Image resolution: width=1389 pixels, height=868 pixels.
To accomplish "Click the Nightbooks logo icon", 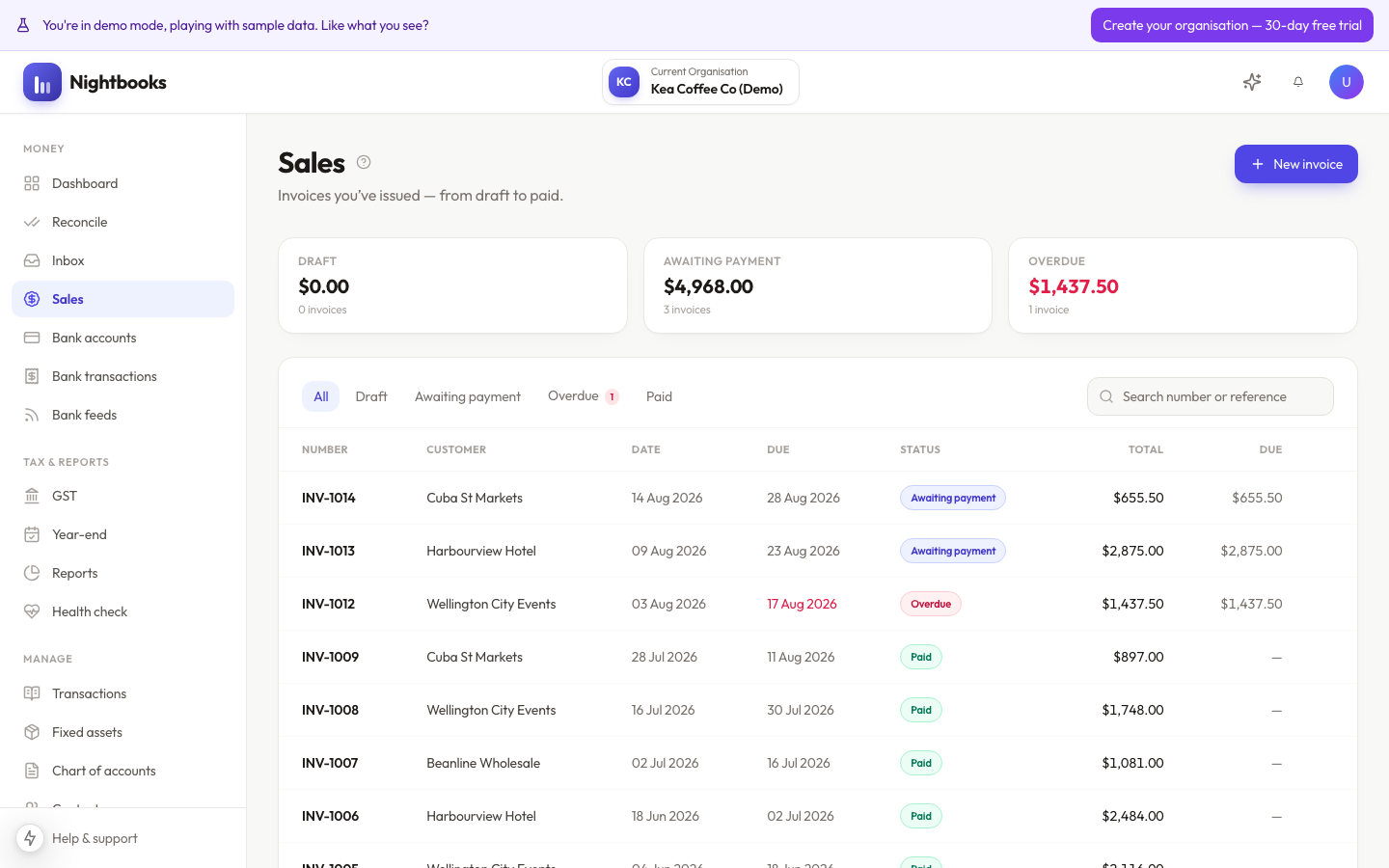I will (42, 82).
